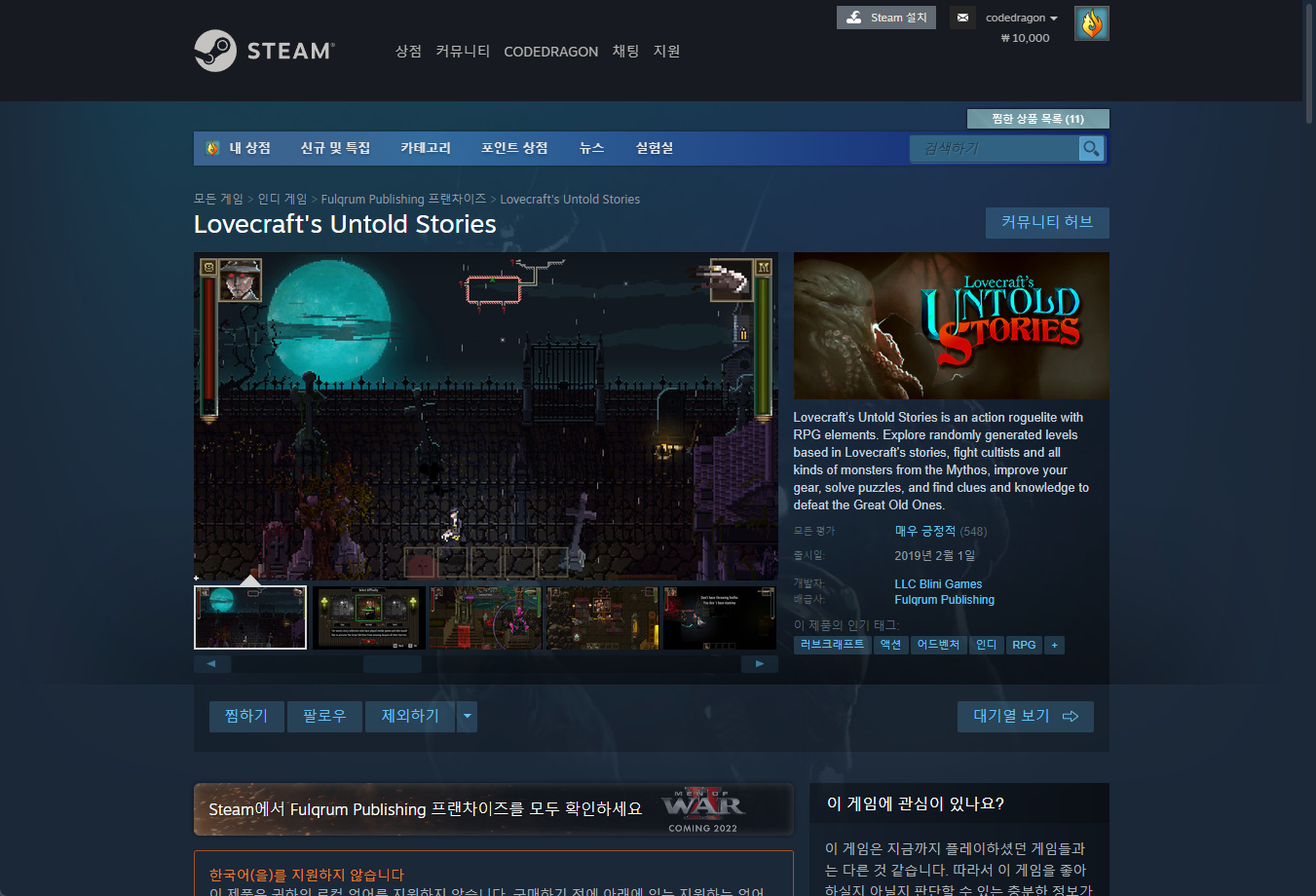Click the Untold Stories capsule image
1316x896 pixels.
(952, 325)
